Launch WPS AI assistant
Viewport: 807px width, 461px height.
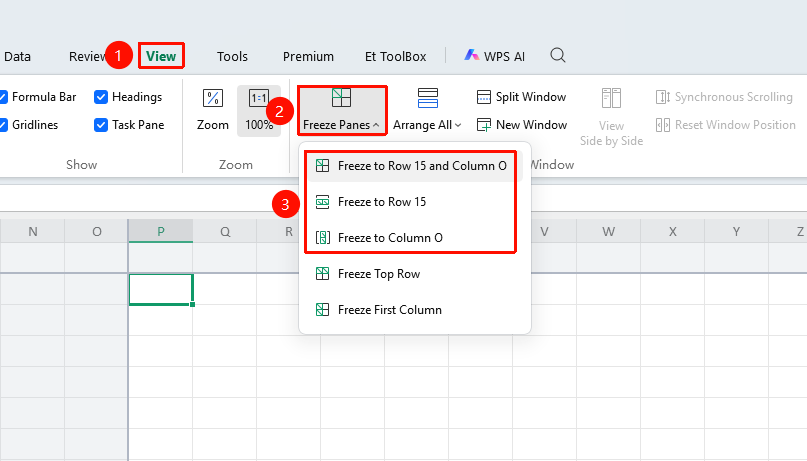click(x=494, y=56)
